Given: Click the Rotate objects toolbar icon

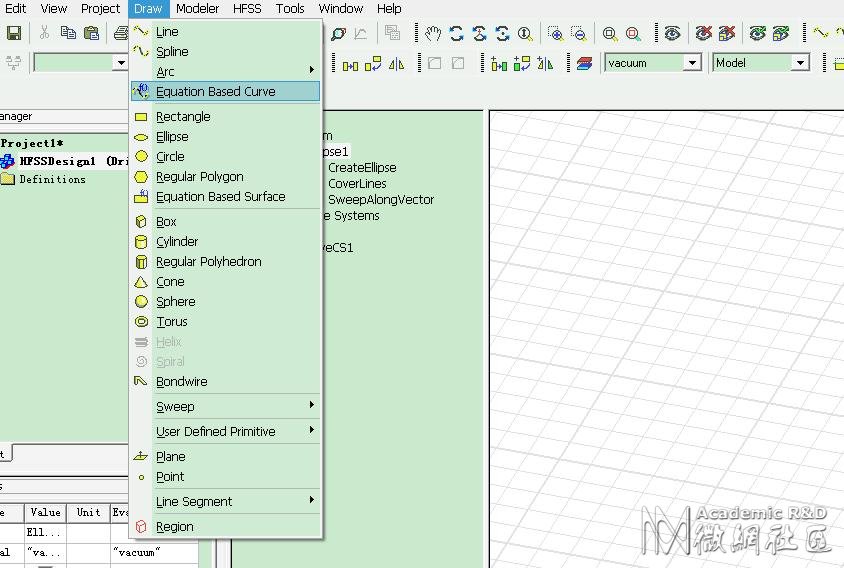Looking at the screenshot, I should click(373, 64).
